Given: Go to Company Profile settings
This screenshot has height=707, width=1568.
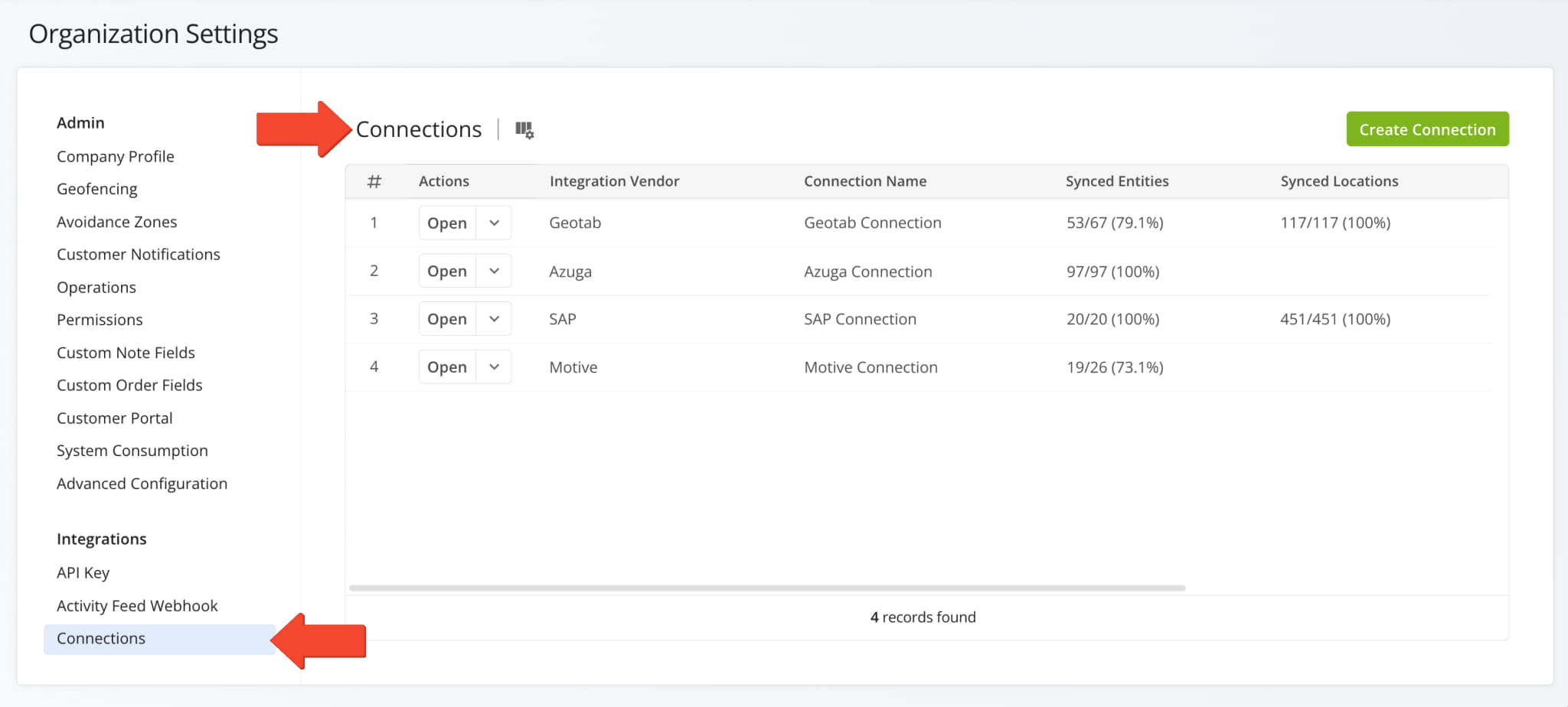Looking at the screenshot, I should [x=116, y=157].
